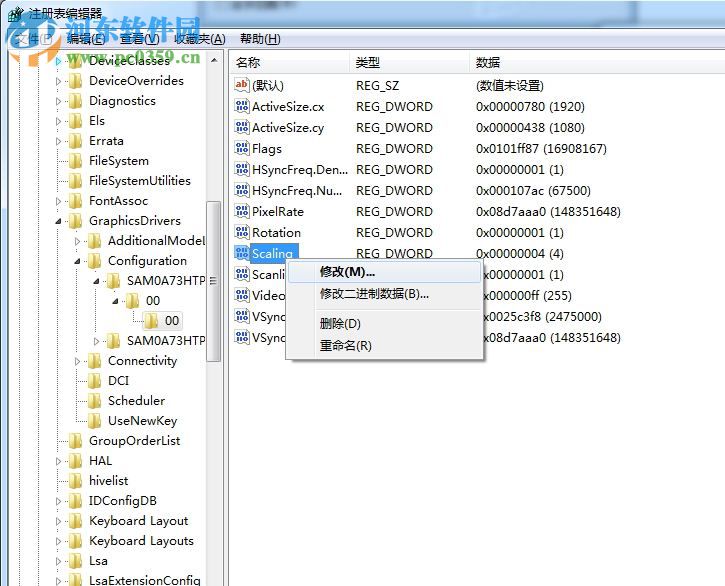The height and width of the screenshot is (586, 725).
Task: Expand the second SAM0A73HTP tree node
Action: [96, 341]
